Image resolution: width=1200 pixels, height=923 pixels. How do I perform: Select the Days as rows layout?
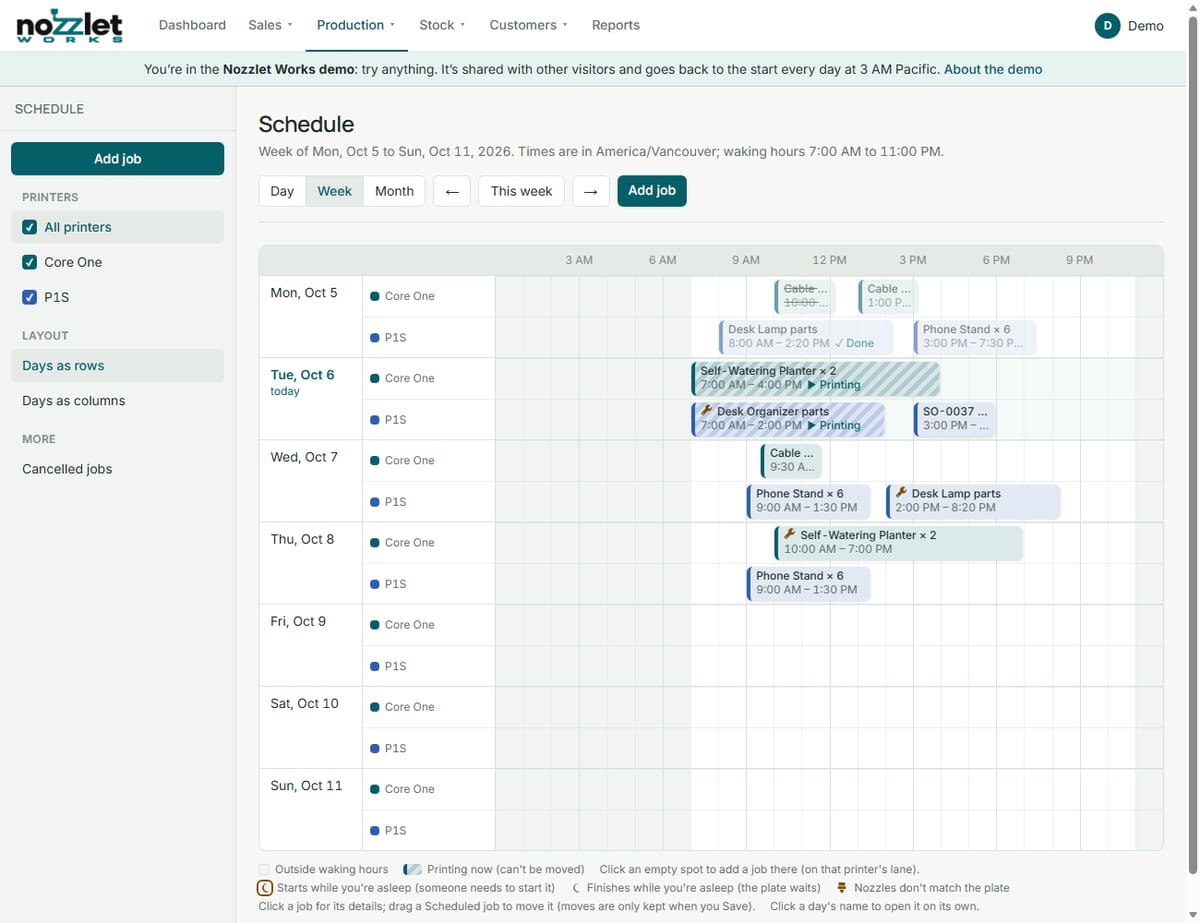(117, 366)
